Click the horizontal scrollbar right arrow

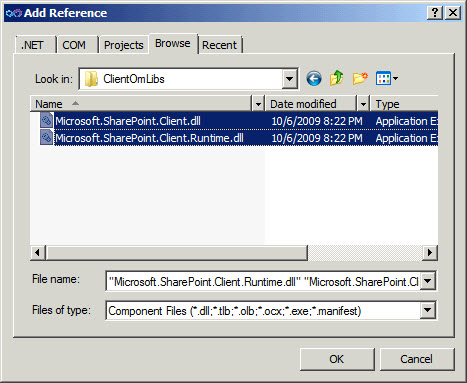[x=430, y=253]
